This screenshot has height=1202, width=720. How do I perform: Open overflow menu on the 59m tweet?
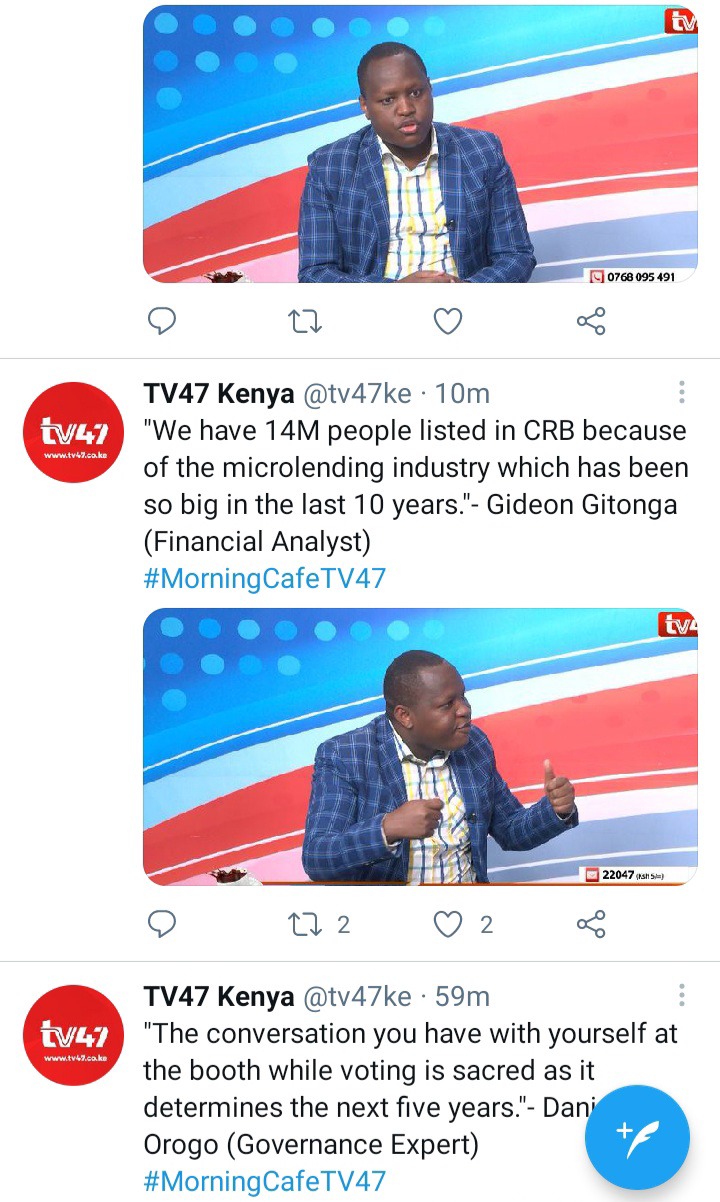tap(682, 995)
